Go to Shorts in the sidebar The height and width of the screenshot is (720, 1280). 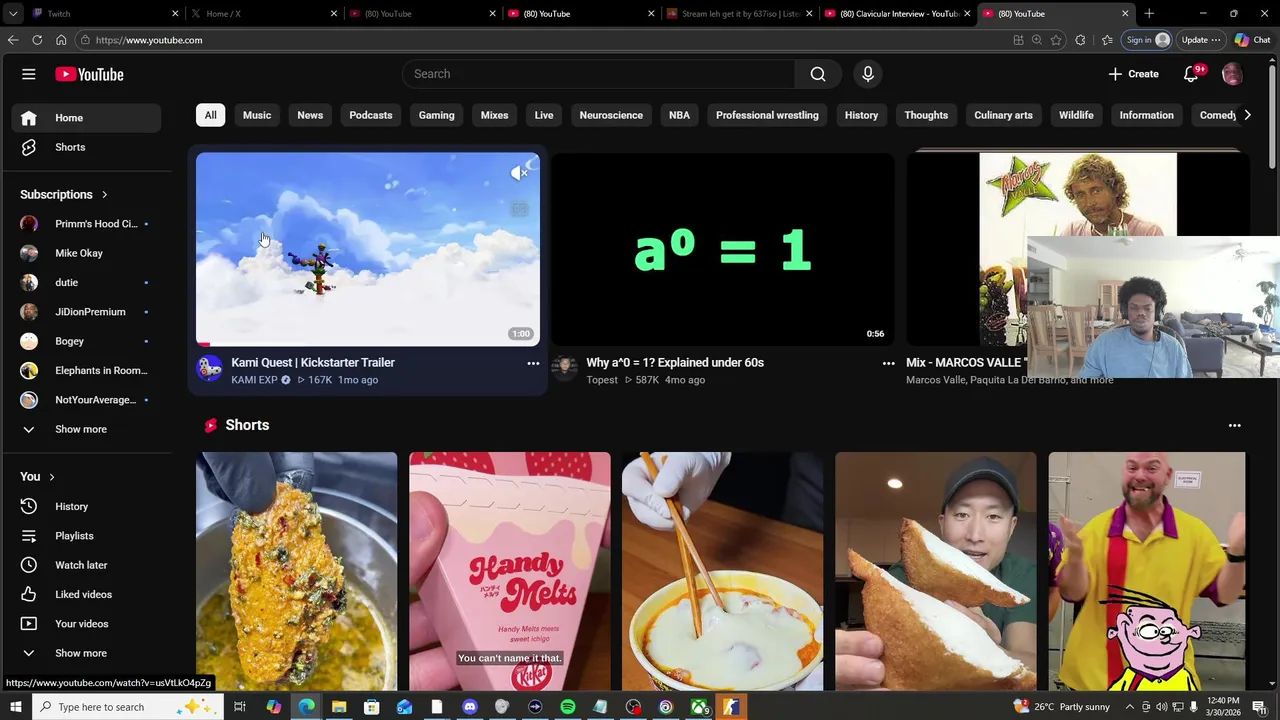coord(86,147)
